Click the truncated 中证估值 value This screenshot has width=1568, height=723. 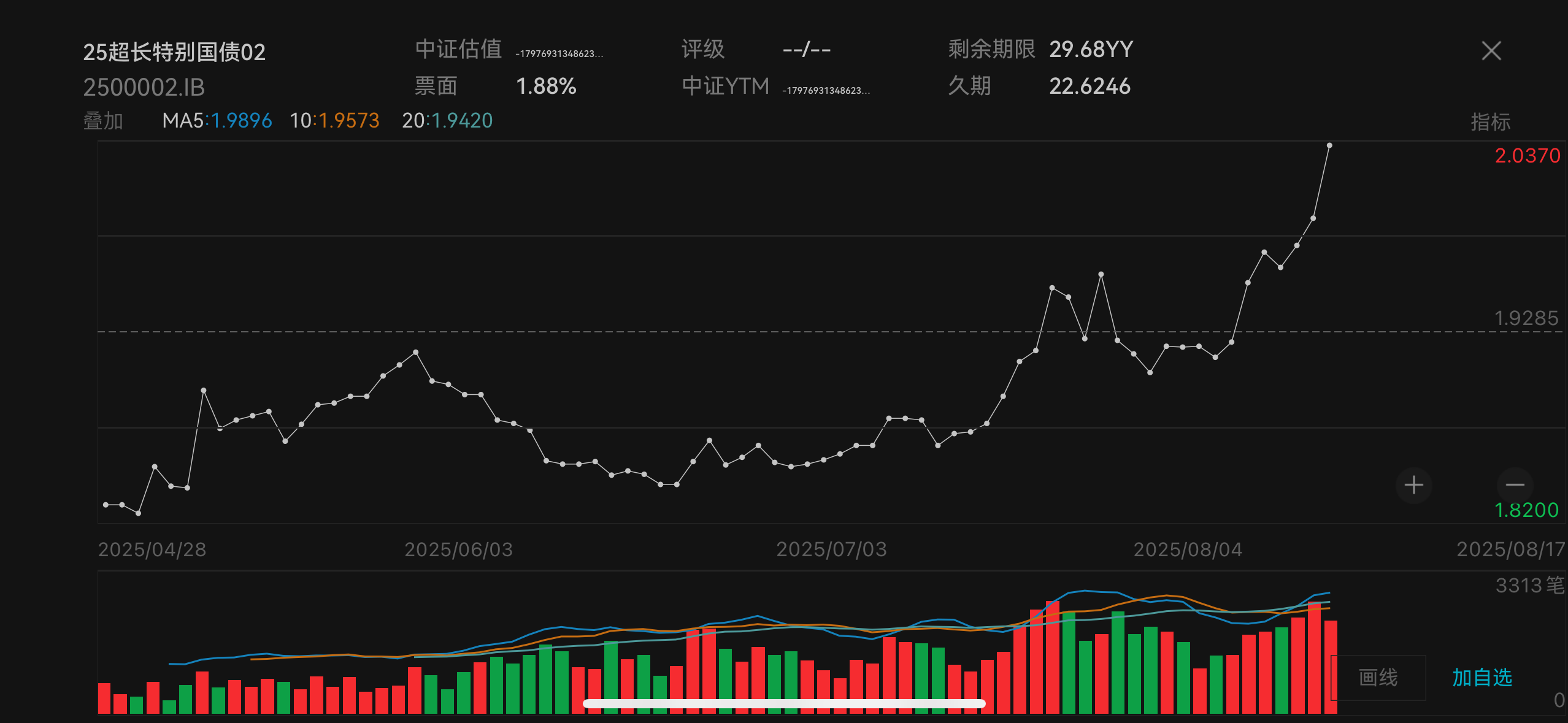point(559,54)
